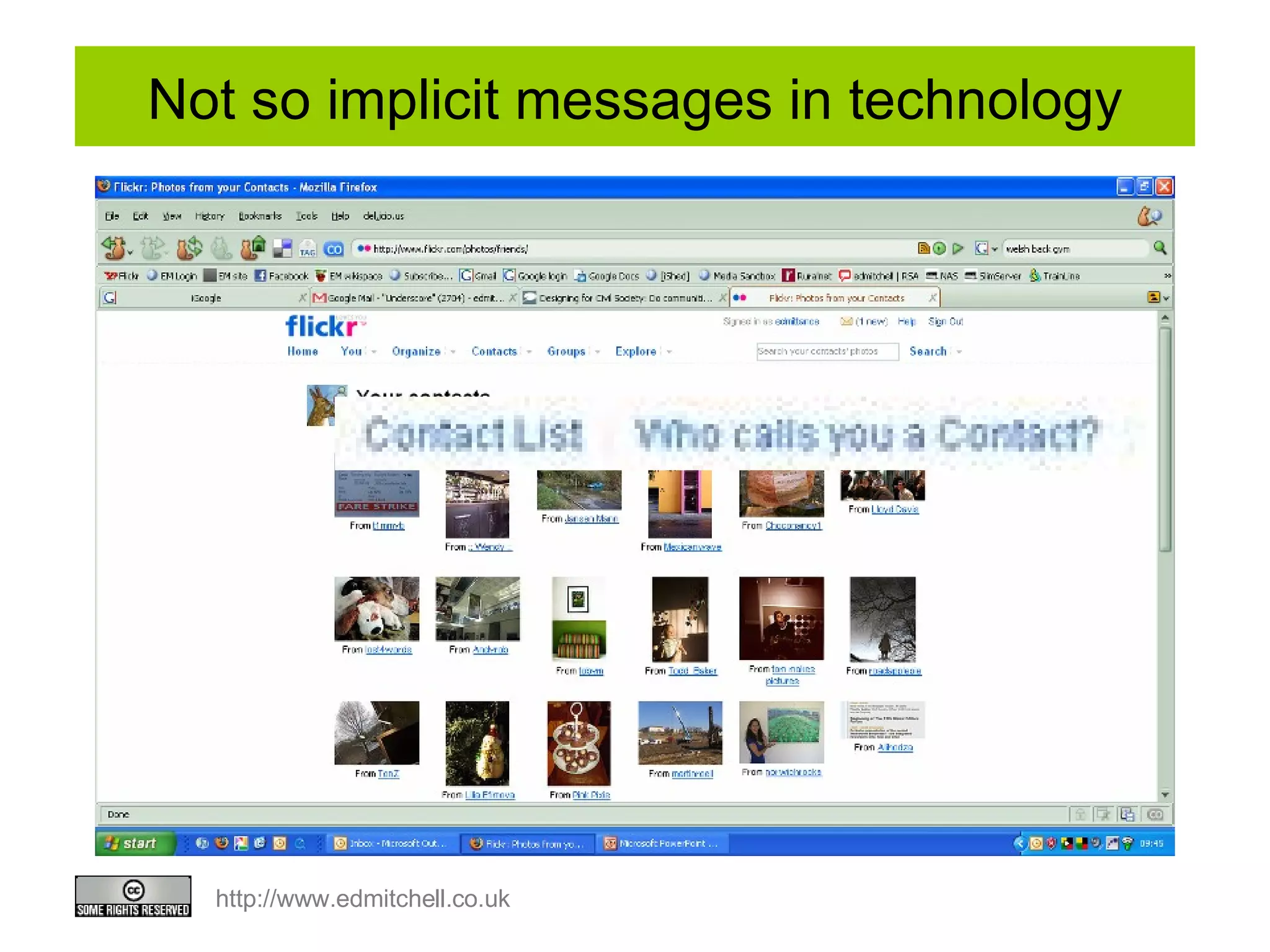
Task: Click the del.icio.us TAG icon
Action: (308, 249)
